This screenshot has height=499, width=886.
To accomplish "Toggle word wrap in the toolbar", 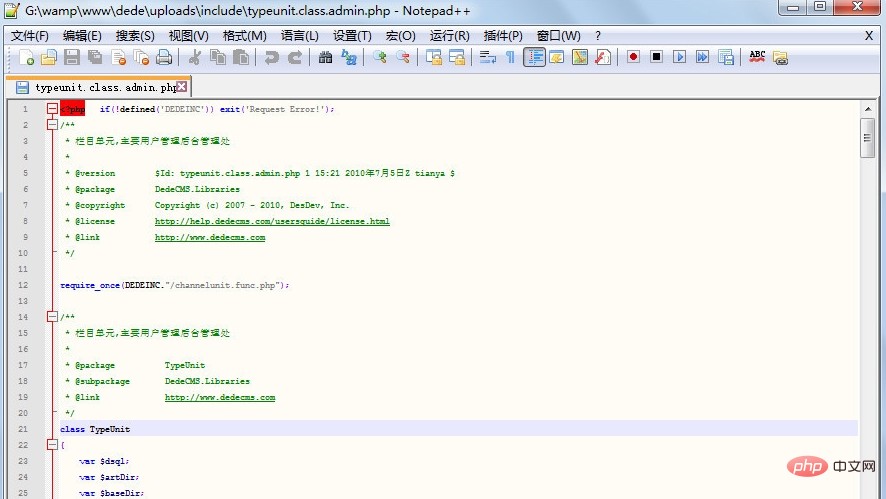I will coord(488,57).
